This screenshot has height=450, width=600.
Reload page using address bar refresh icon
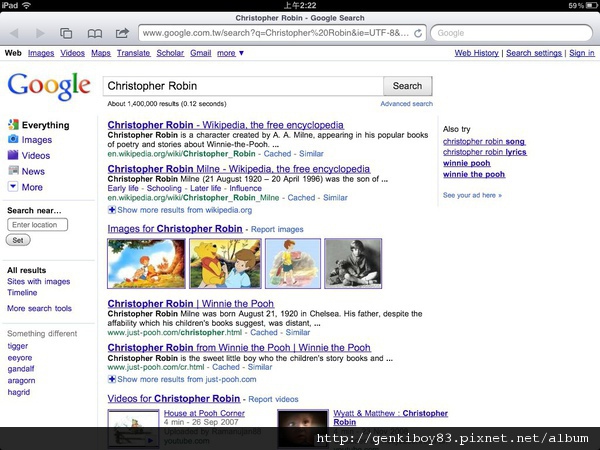pyautogui.click(x=419, y=33)
